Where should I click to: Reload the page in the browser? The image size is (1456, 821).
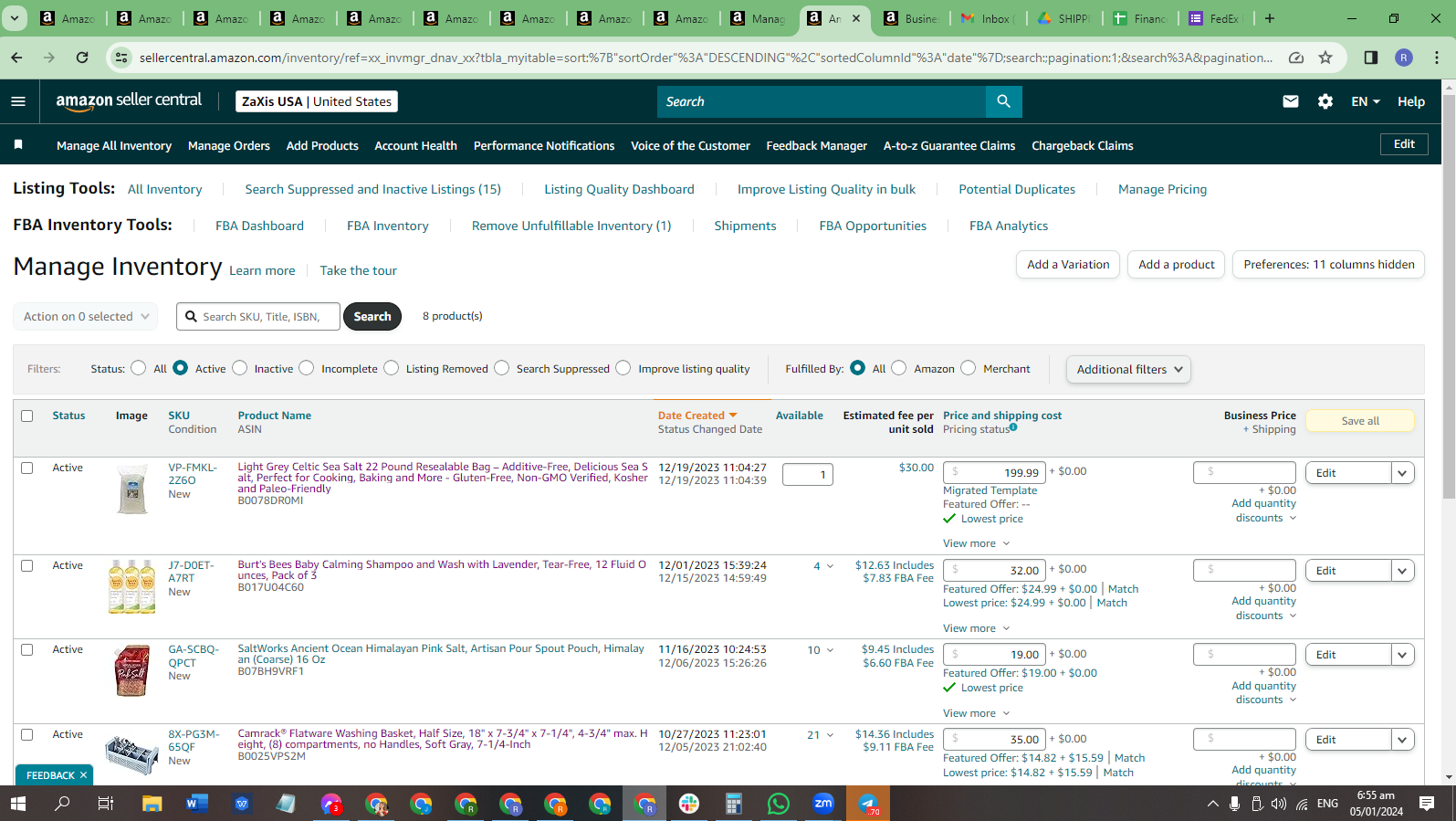82,58
